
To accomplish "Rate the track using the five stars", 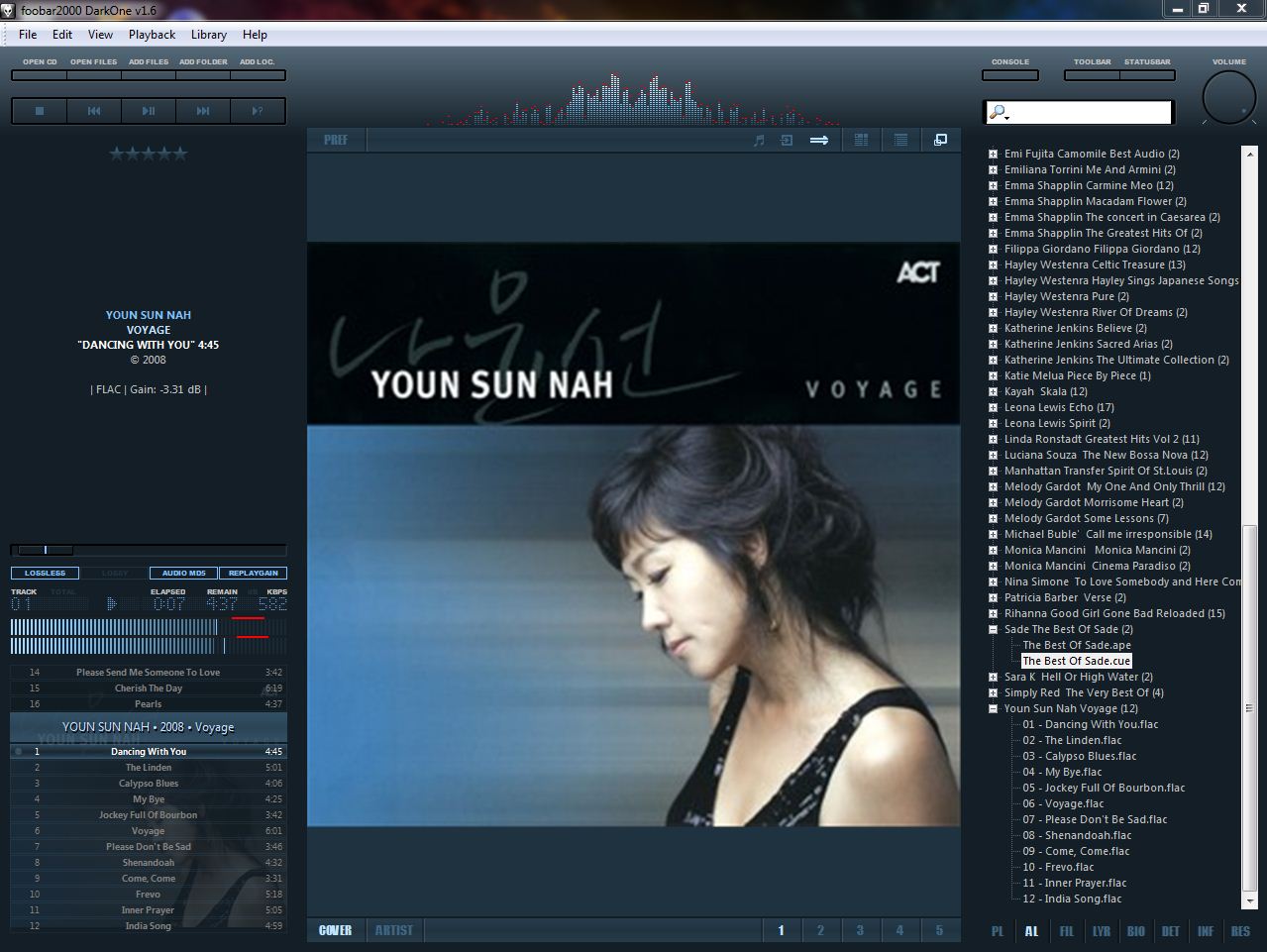I will 148,154.
